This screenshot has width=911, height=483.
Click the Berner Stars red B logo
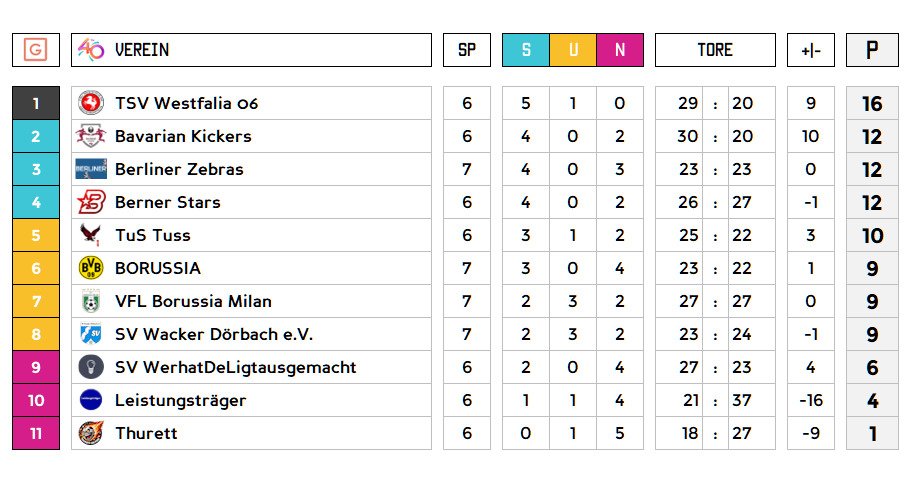click(91, 202)
